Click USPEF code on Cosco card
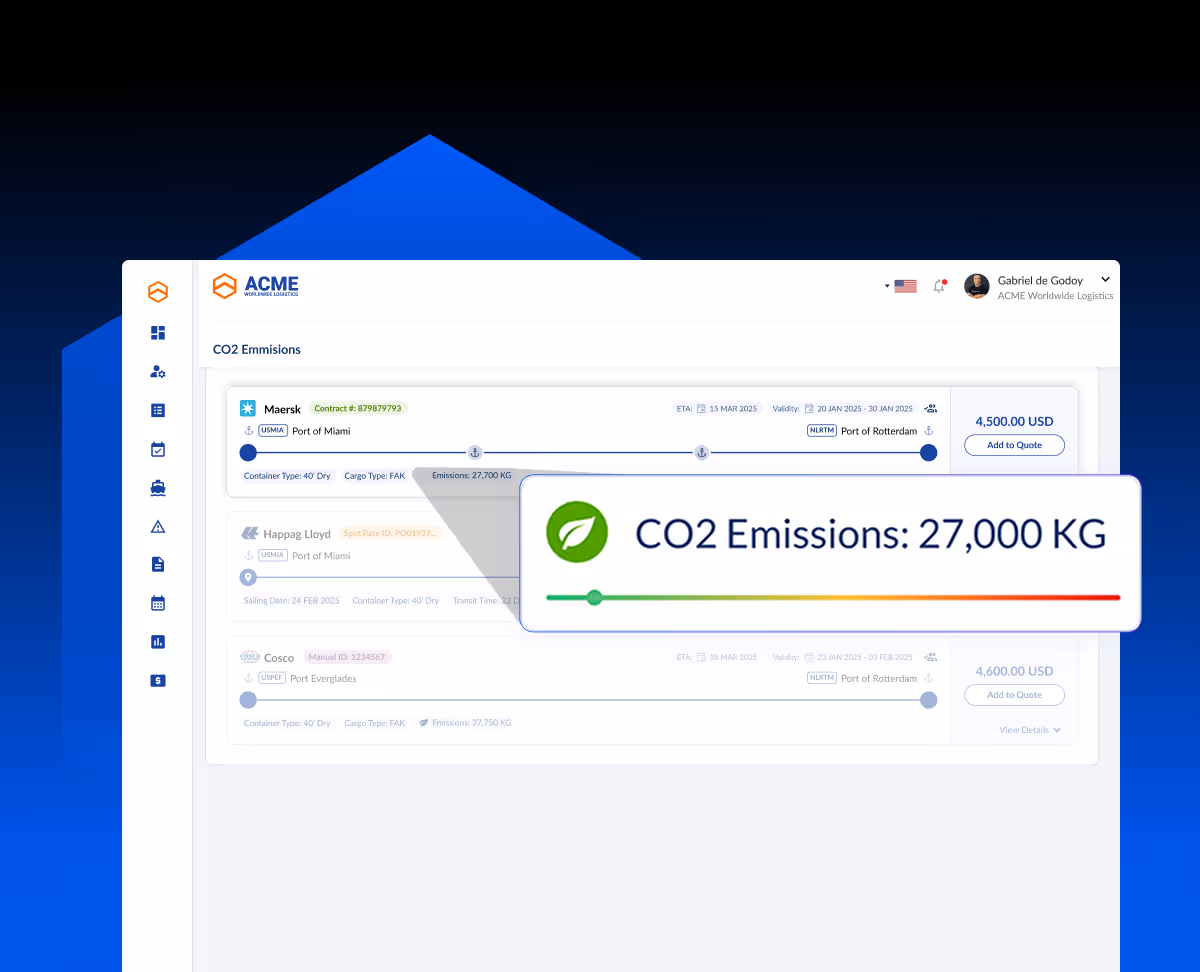 click(x=272, y=678)
